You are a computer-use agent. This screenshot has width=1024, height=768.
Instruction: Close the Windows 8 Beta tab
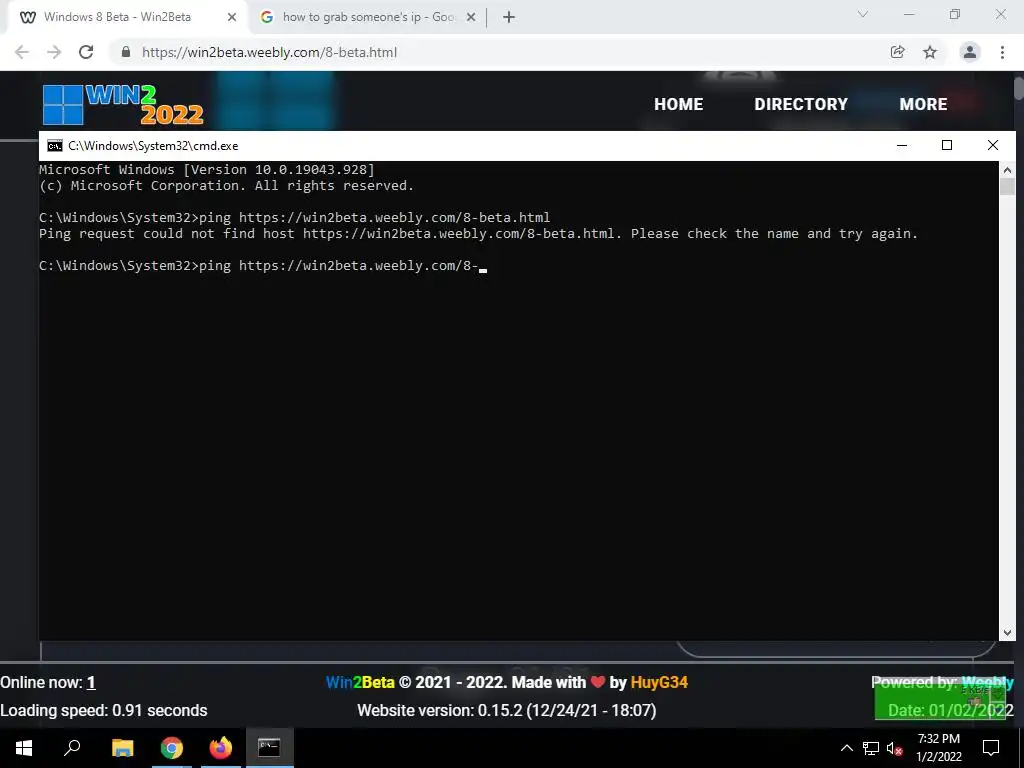click(232, 17)
